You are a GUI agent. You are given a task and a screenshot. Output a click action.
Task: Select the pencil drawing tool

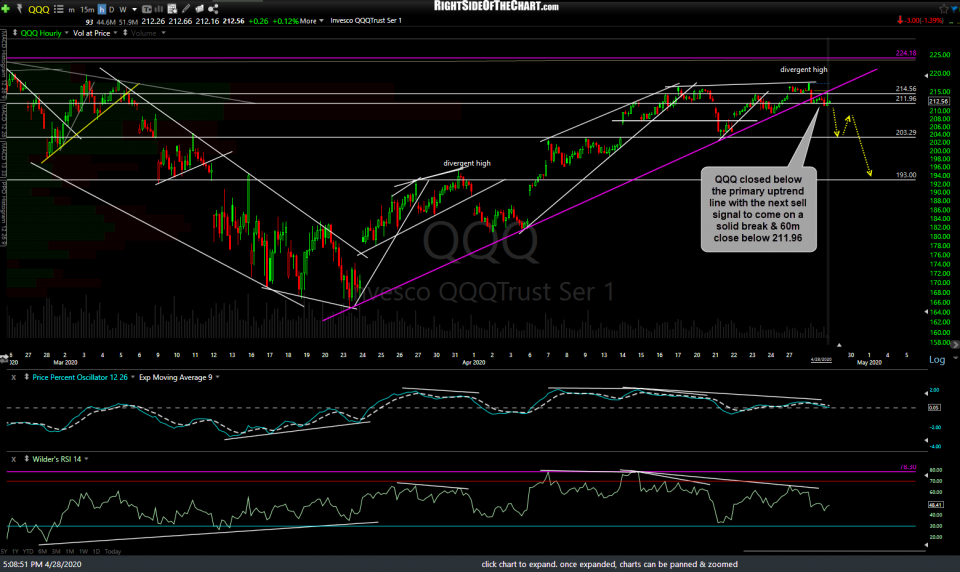click(x=186, y=9)
